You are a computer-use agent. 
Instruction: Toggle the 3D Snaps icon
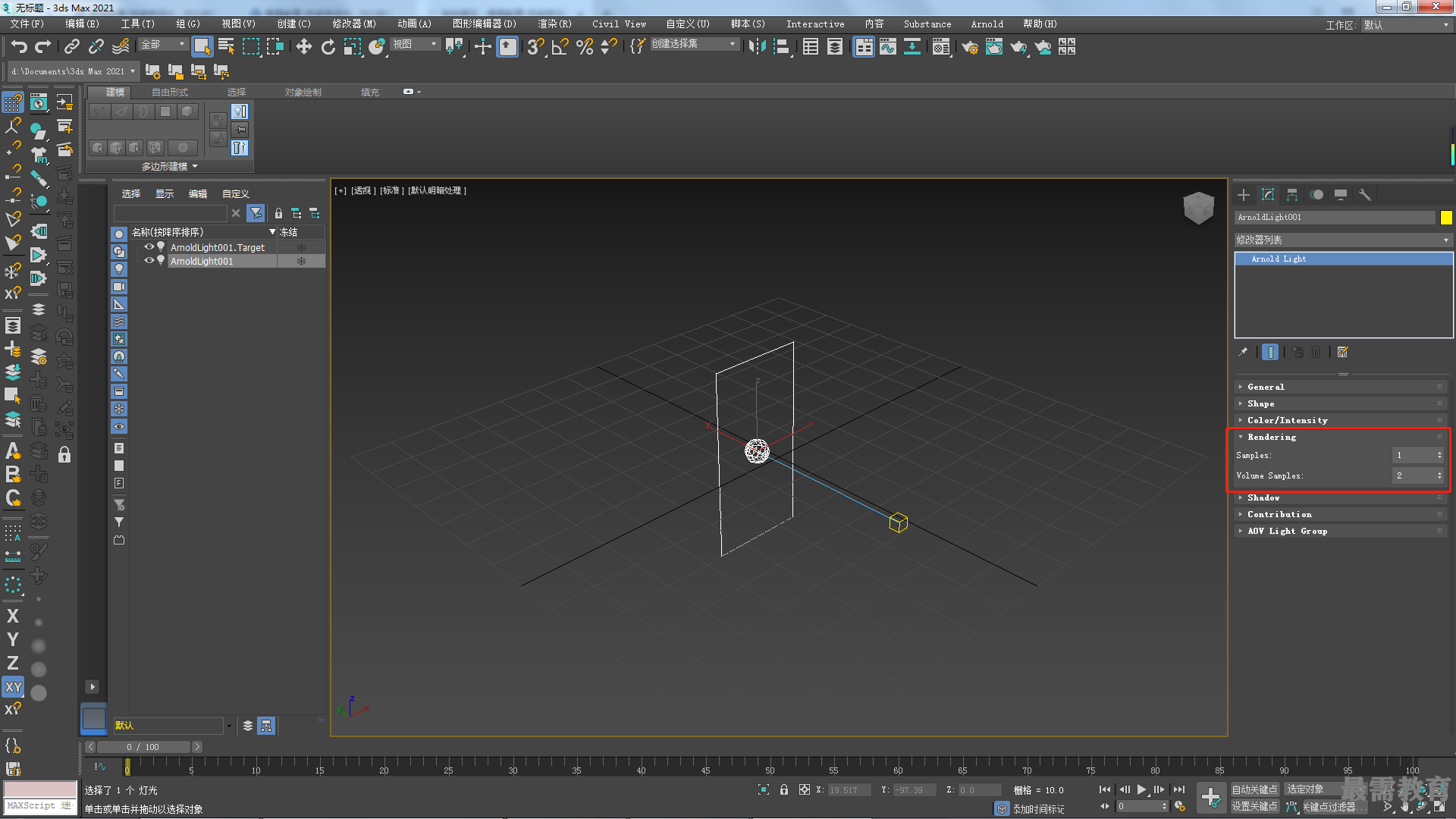(x=535, y=47)
